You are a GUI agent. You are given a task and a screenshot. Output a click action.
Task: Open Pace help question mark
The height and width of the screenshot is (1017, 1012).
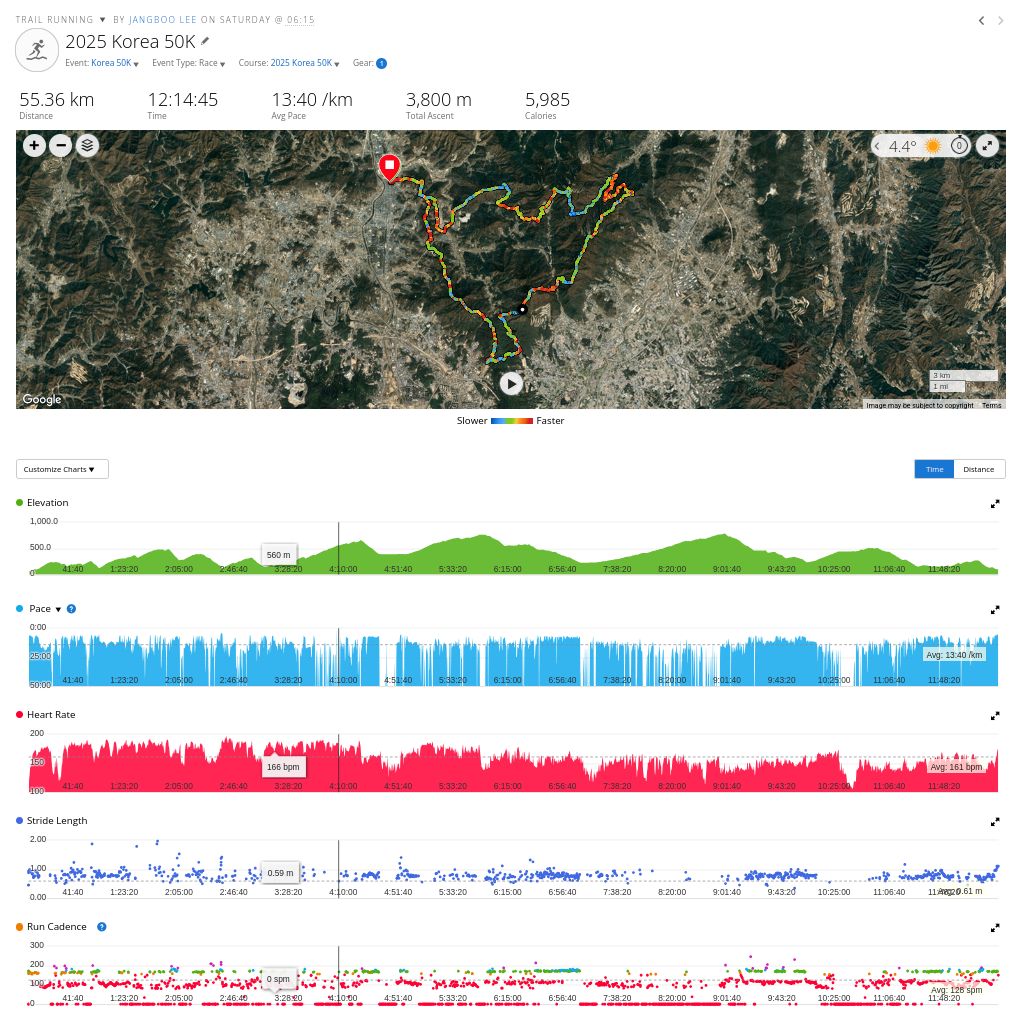point(71,609)
